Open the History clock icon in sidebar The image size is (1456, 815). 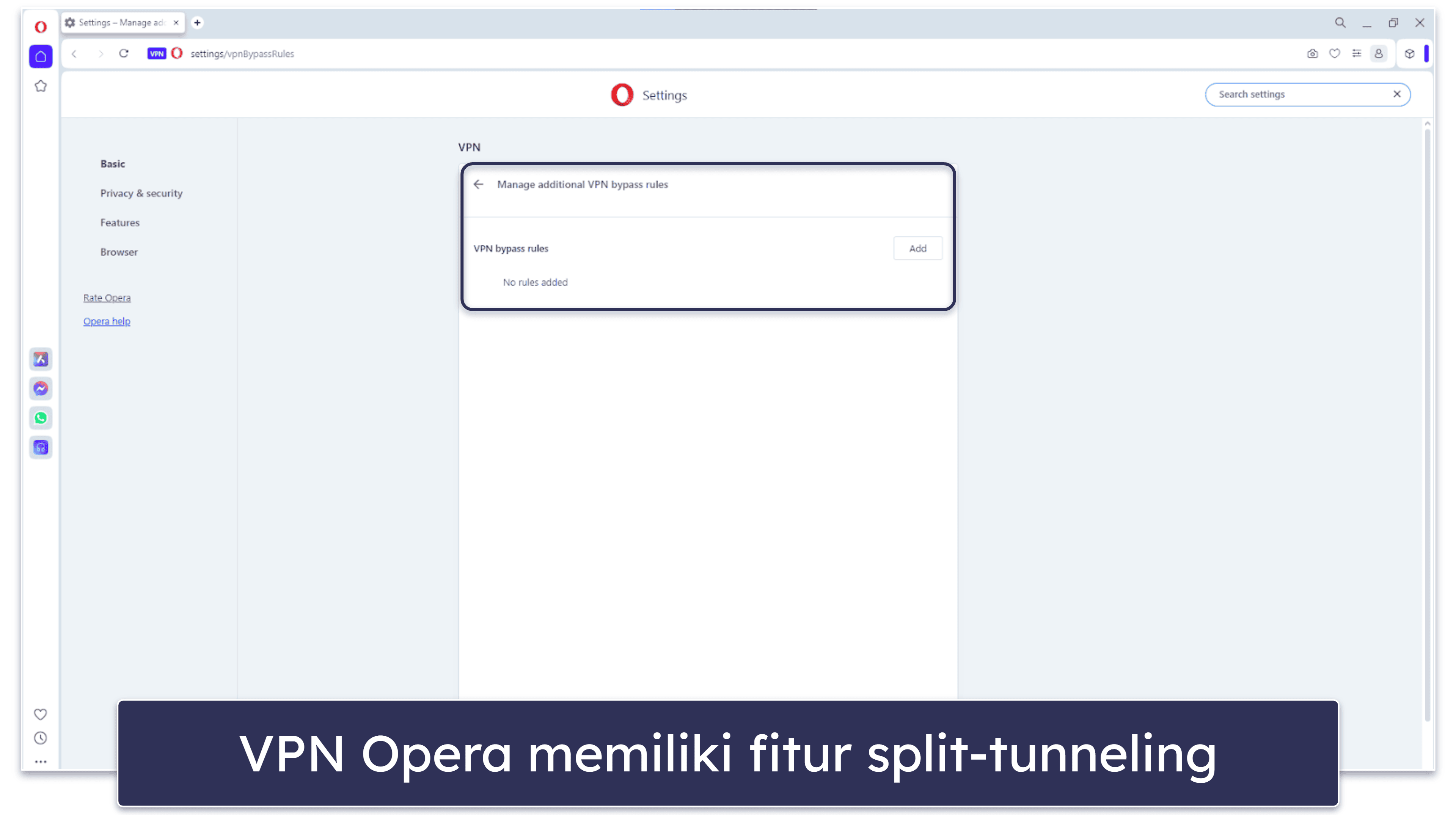pos(40,738)
